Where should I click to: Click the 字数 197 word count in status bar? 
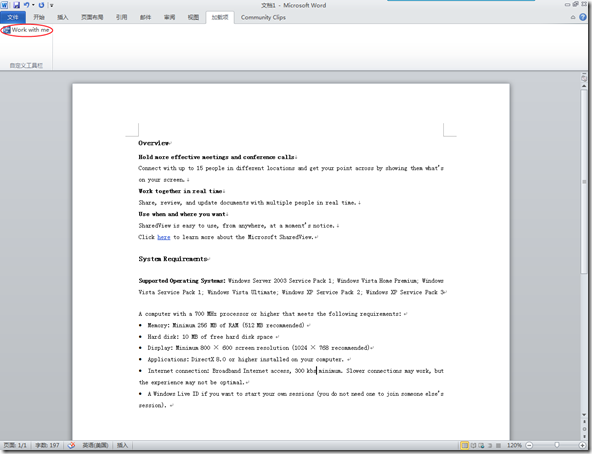pyautogui.click(x=47, y=445)
